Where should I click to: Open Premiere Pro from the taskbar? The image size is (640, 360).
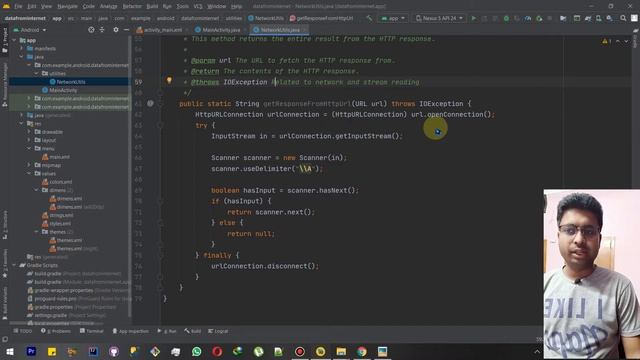coord(31,351)
